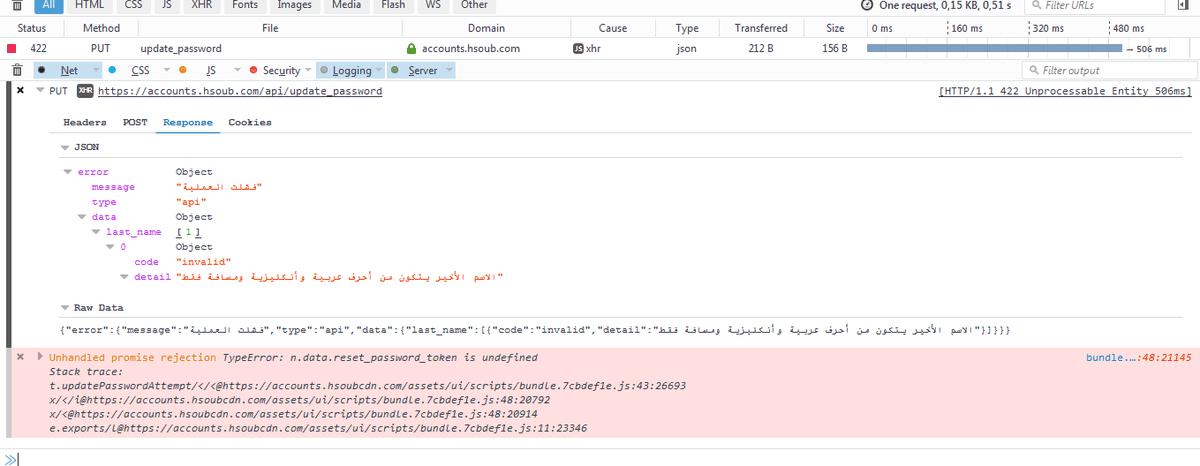Collapse the JSON section in the response

[65, 147]
